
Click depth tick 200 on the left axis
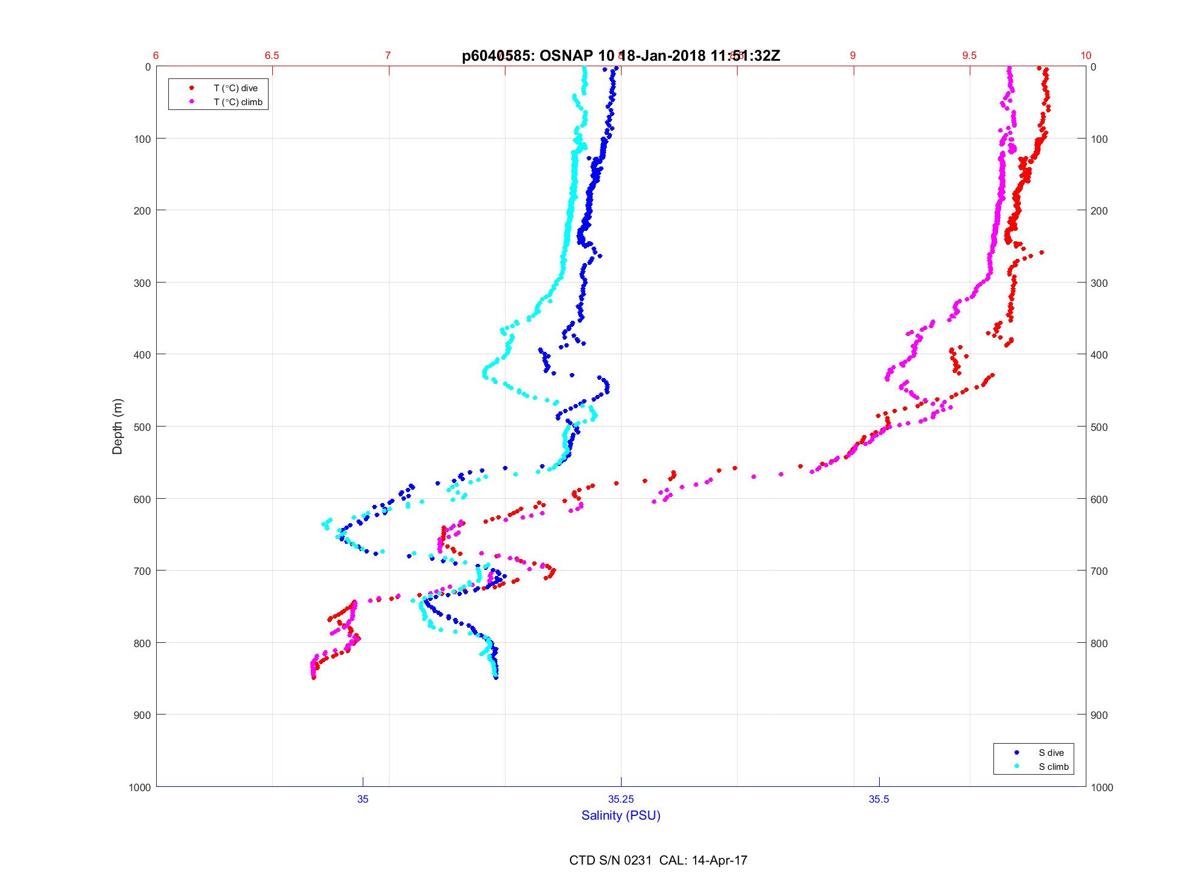tap(141, 211)
